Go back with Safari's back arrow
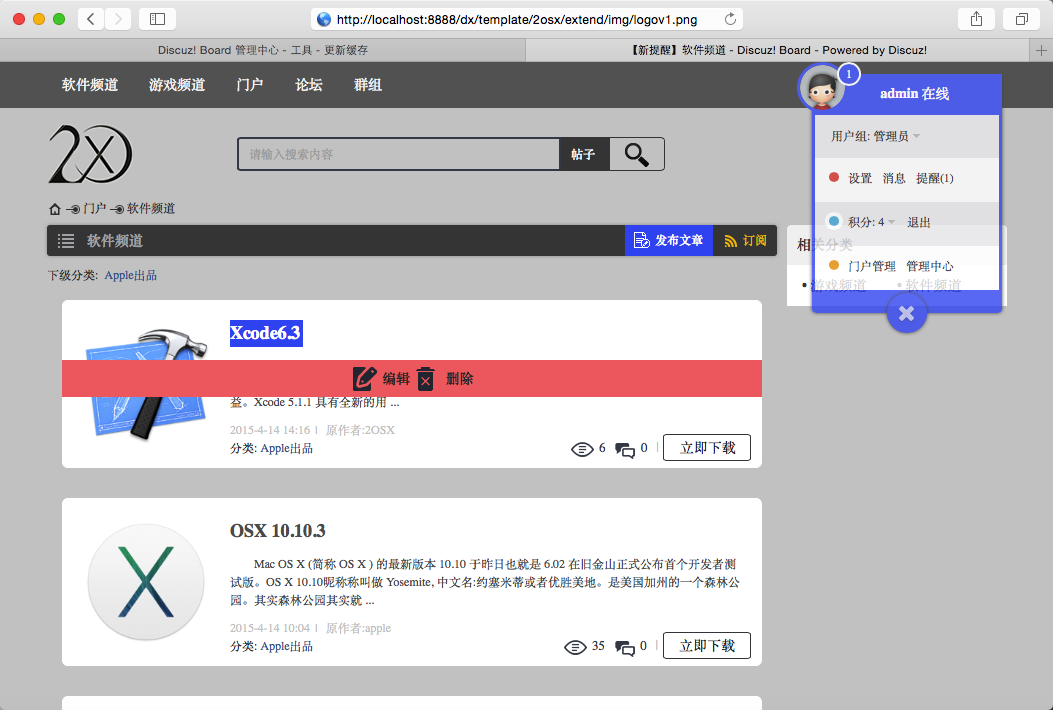 (91, 19)
